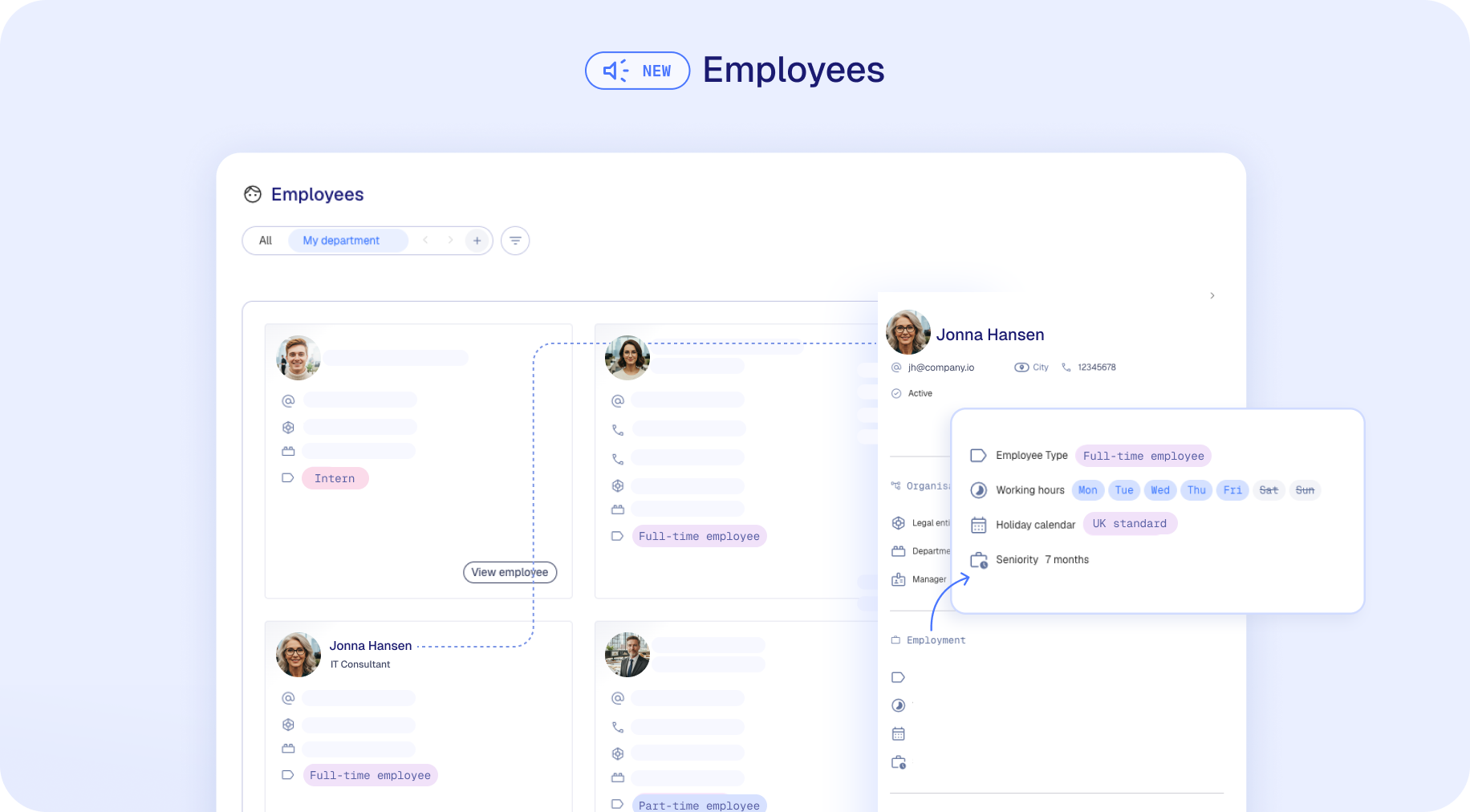1470x812 pixels.
Task: Go to next tab with right chevron
Action: tap(450, 240)
